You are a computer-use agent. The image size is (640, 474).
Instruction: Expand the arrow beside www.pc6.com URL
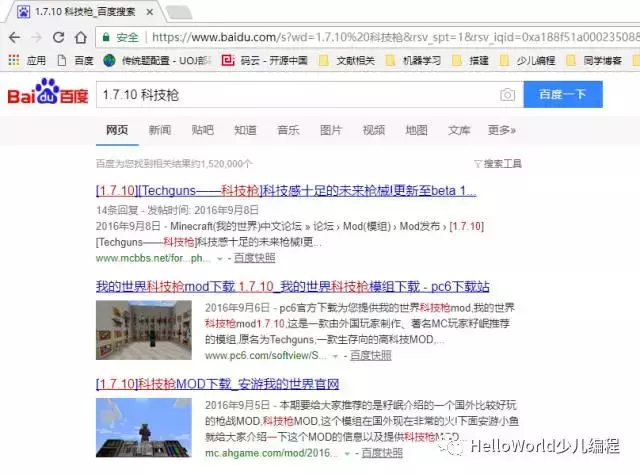tap(335, 356)
